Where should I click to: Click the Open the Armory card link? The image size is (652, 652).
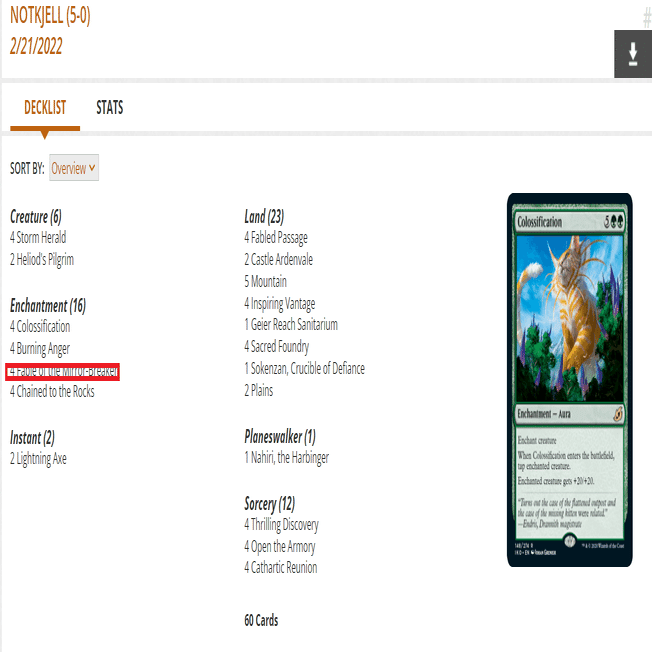tap(280, 547)
